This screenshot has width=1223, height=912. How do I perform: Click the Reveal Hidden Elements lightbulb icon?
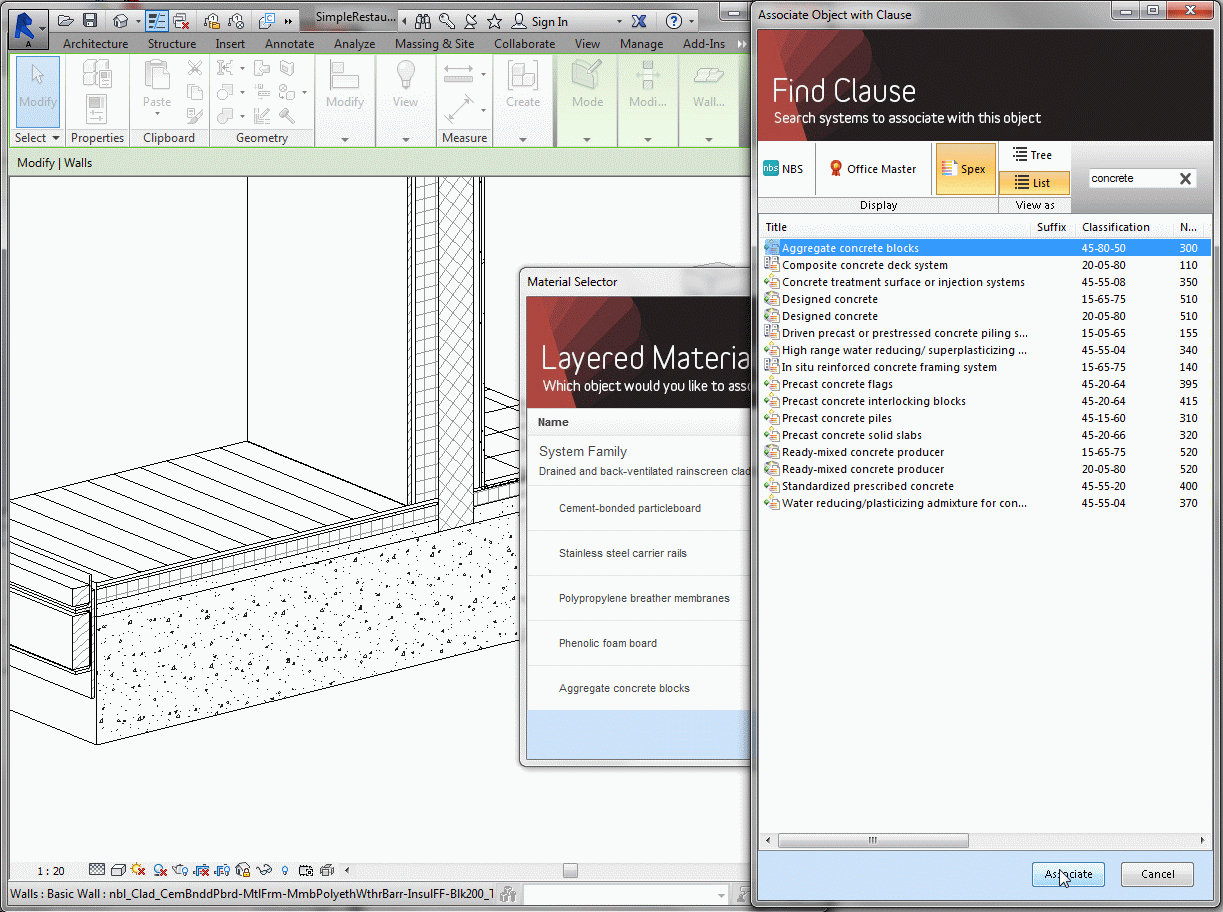tap(285, 870)
